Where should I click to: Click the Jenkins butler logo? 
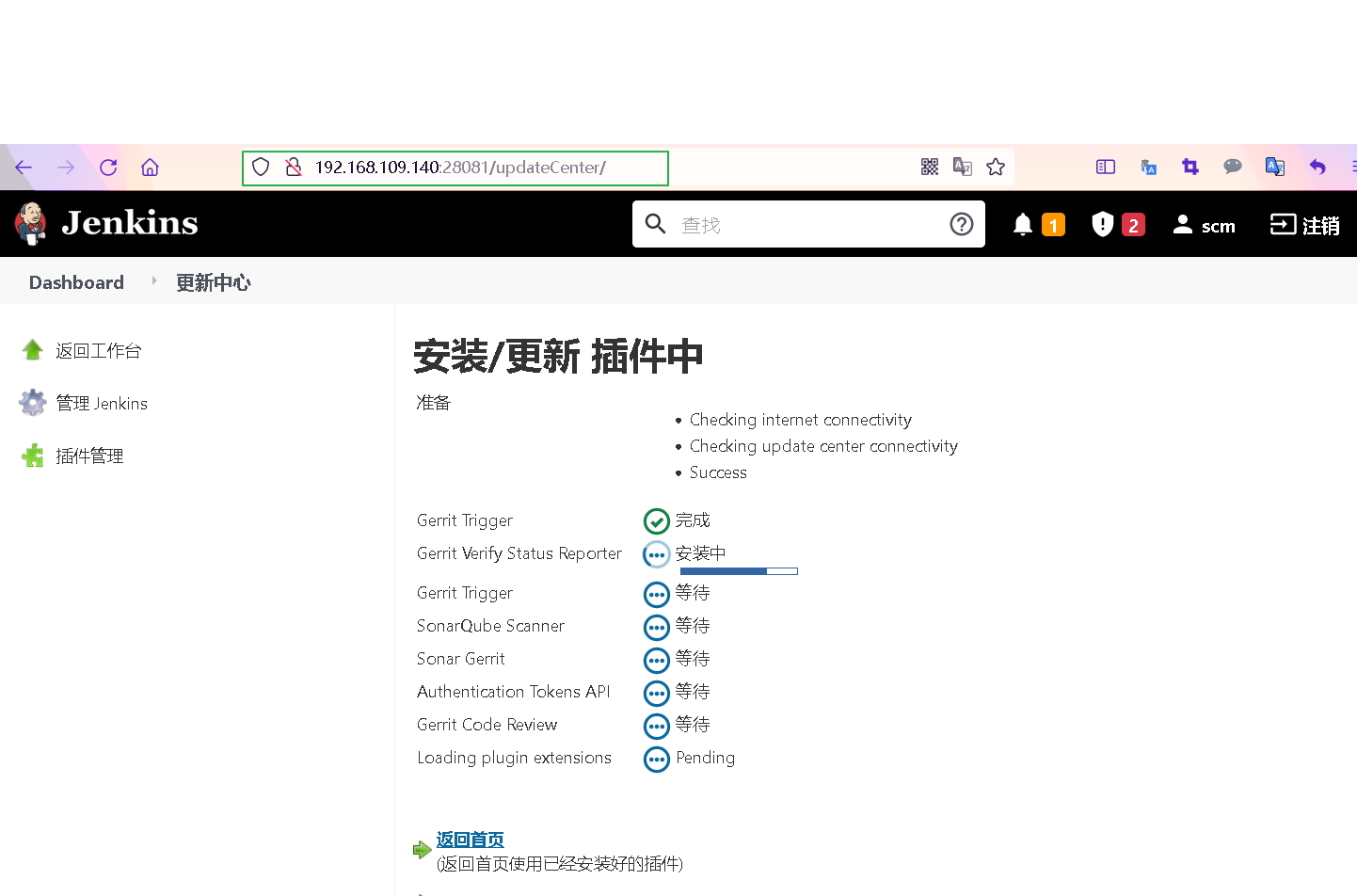[31, 224]
